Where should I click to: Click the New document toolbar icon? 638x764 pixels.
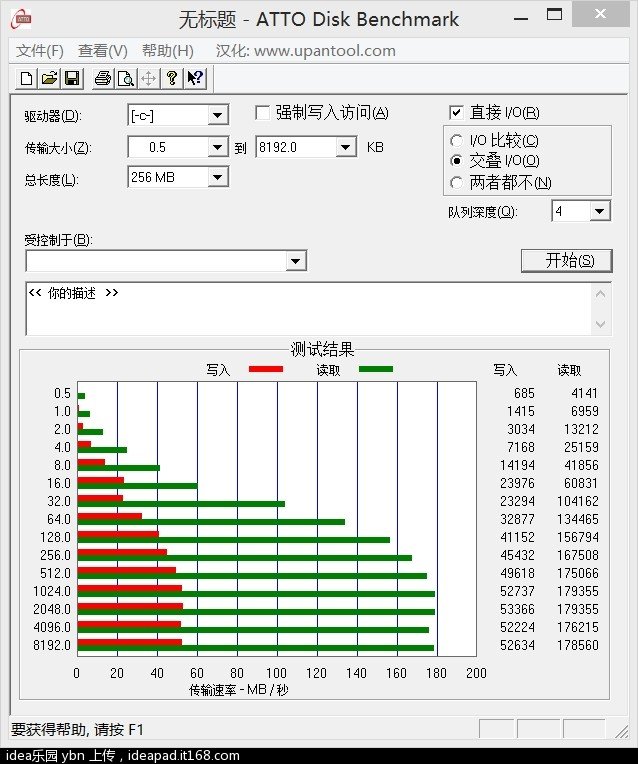tap(26, 78)
